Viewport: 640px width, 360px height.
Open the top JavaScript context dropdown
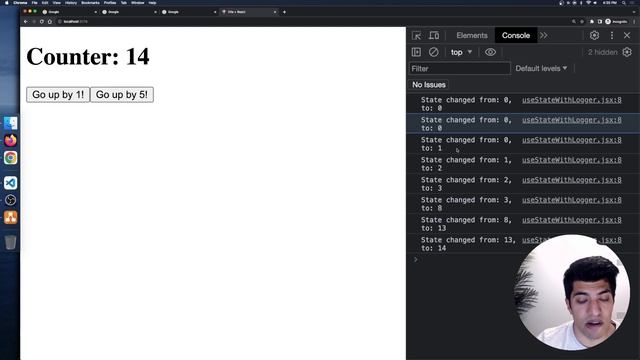(x=461, y=52)
